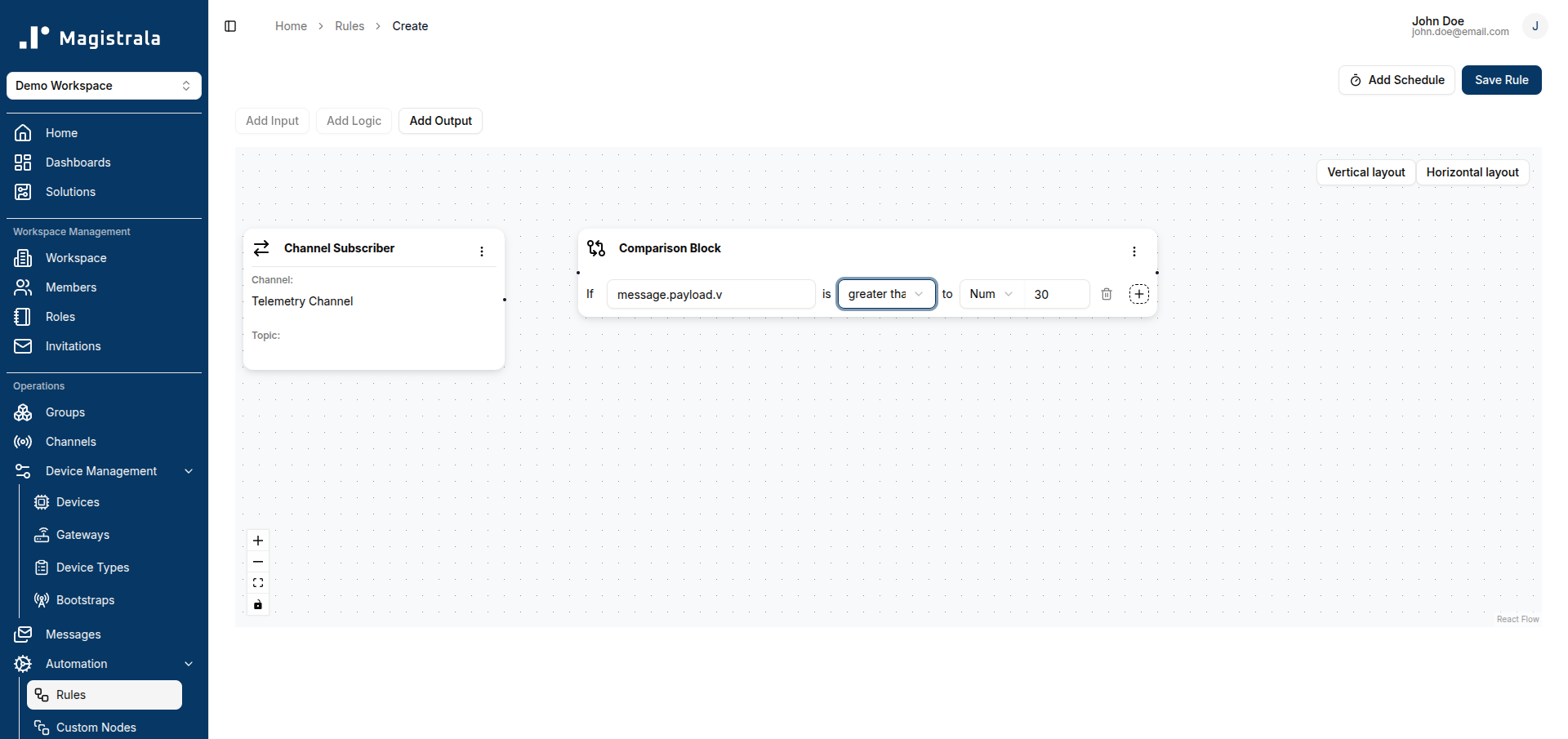Open the Demo Workspace selector
The height and width of the screenshot is (739, 1568).
[104, 86]
